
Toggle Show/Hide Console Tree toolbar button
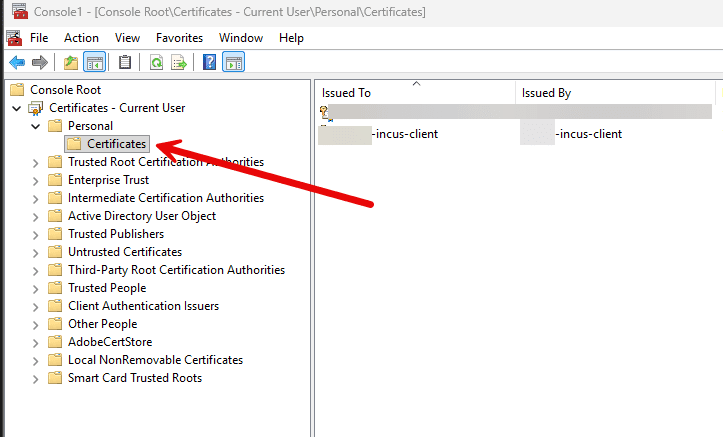click(x=95, y=62)
